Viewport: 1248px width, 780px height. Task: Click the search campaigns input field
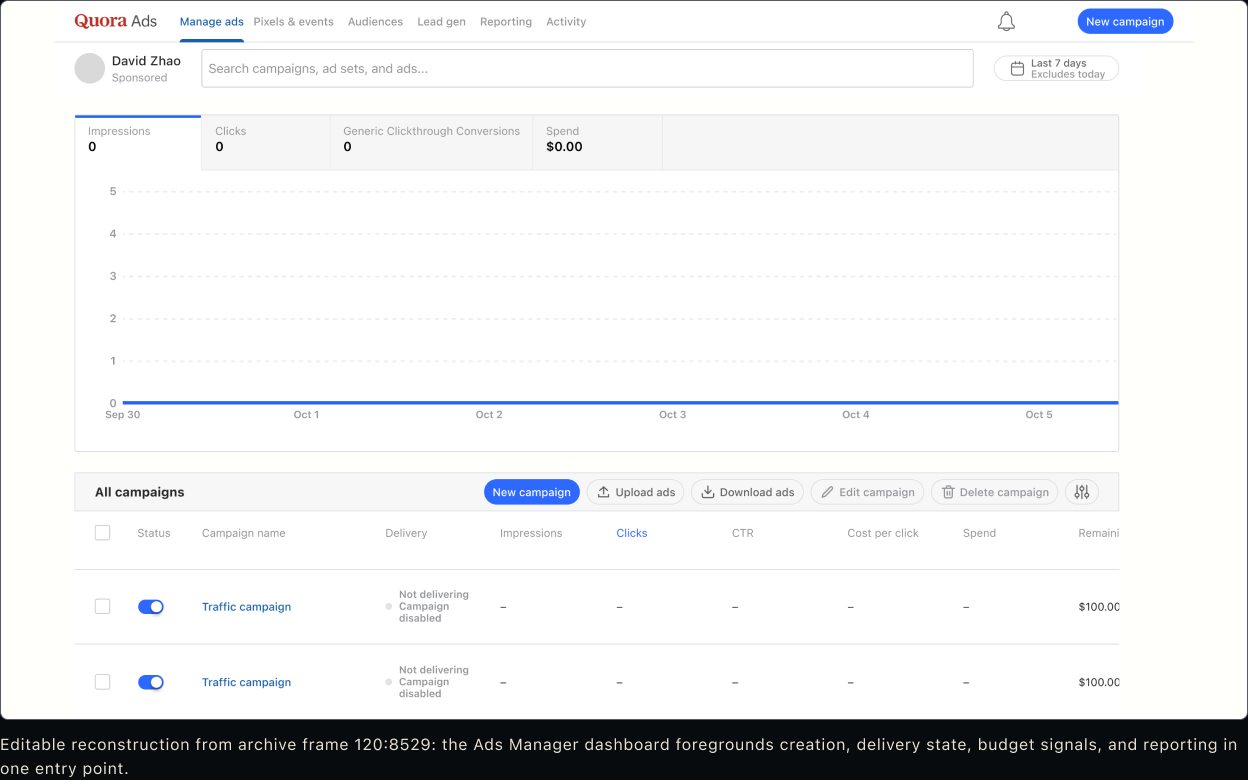click(x=587, y=69)
